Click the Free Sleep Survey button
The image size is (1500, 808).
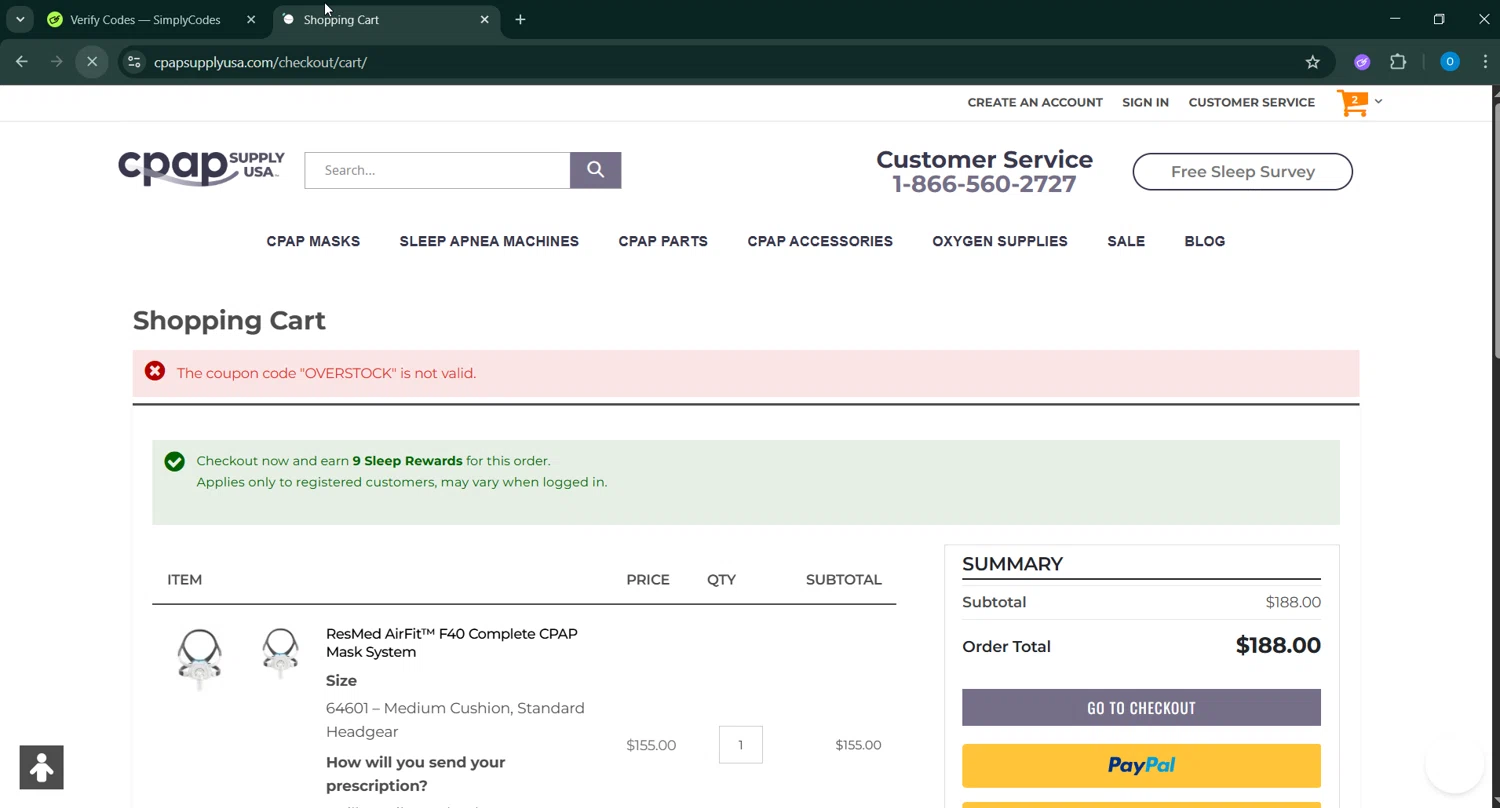click(1242, 172)
